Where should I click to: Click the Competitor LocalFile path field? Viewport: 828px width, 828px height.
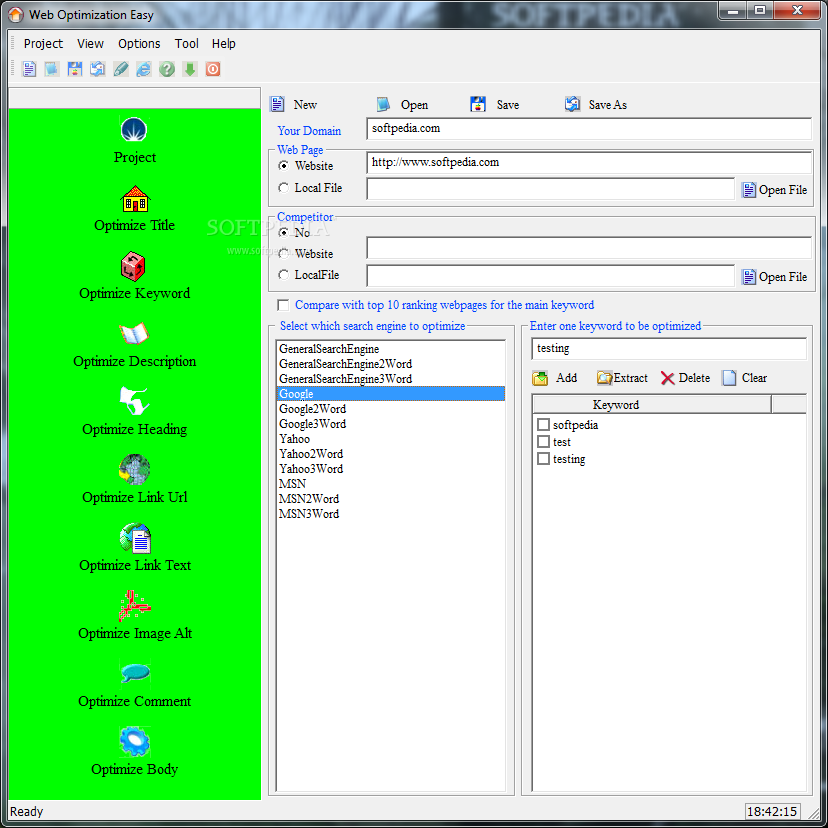[550, 276]
